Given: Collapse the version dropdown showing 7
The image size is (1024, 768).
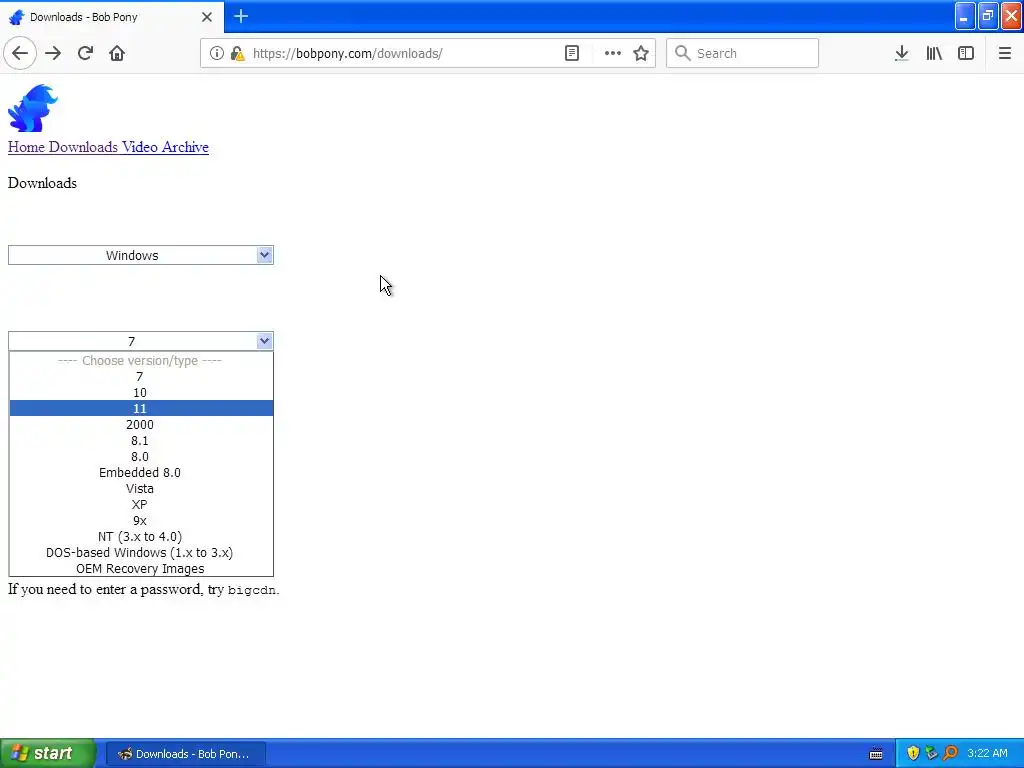Looking at the screenshot, I should tap(140, 342).
